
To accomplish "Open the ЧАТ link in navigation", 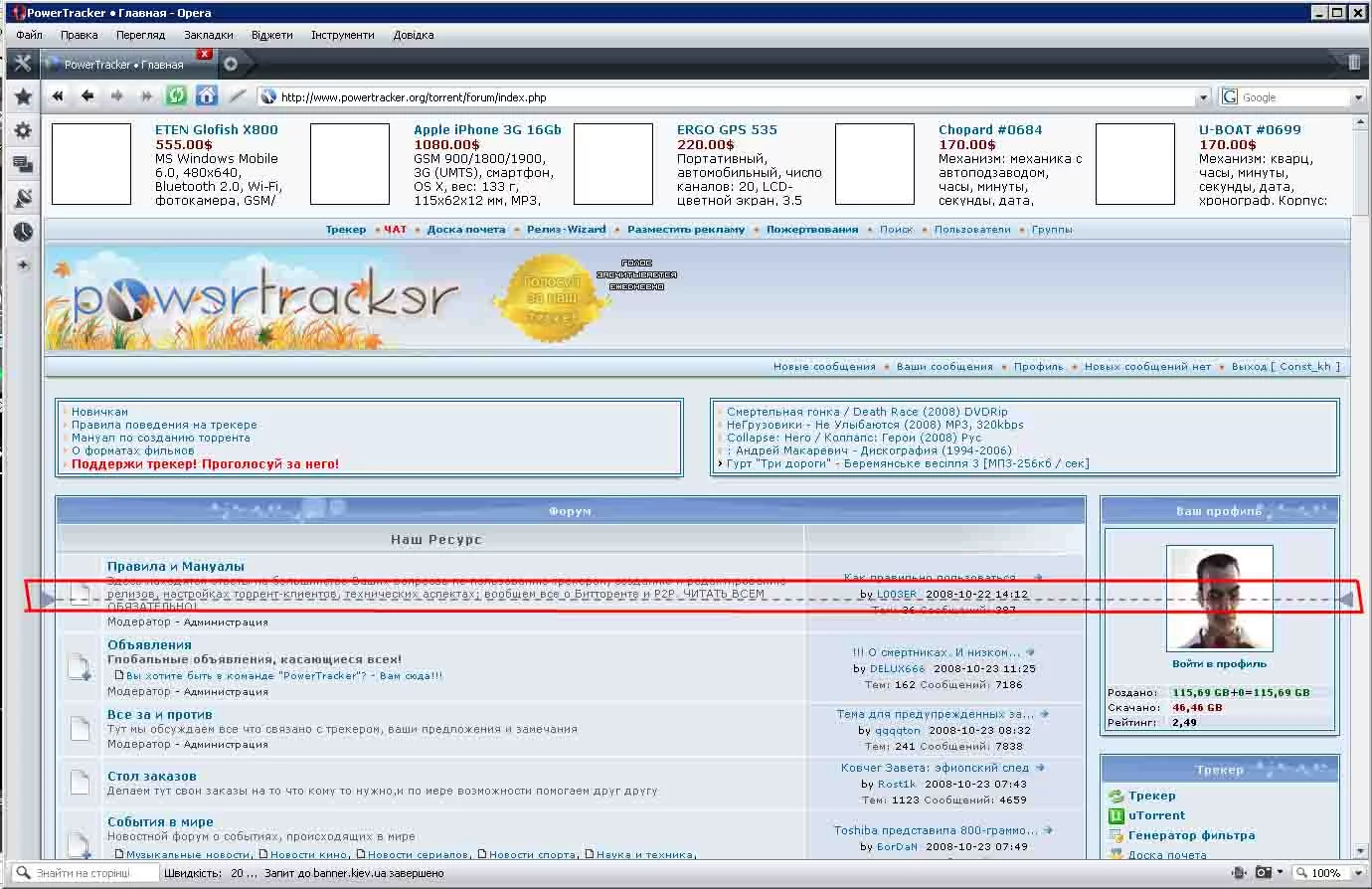I will [x=395, y=230].
